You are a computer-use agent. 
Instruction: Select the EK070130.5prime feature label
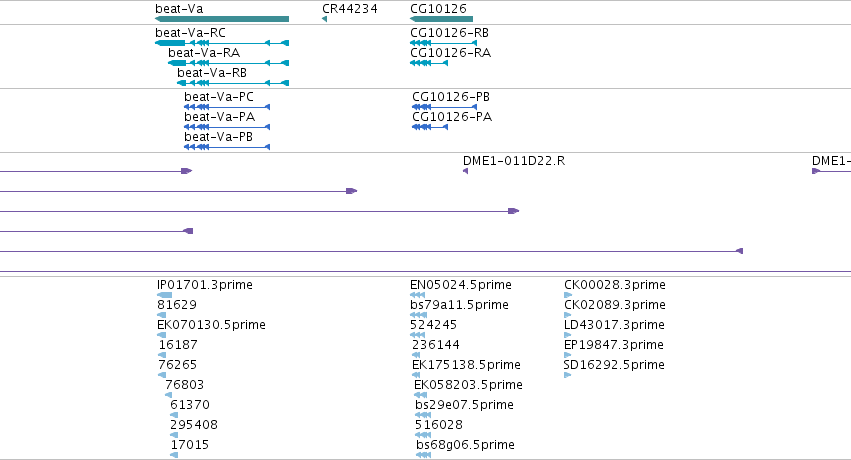[211, 324]
